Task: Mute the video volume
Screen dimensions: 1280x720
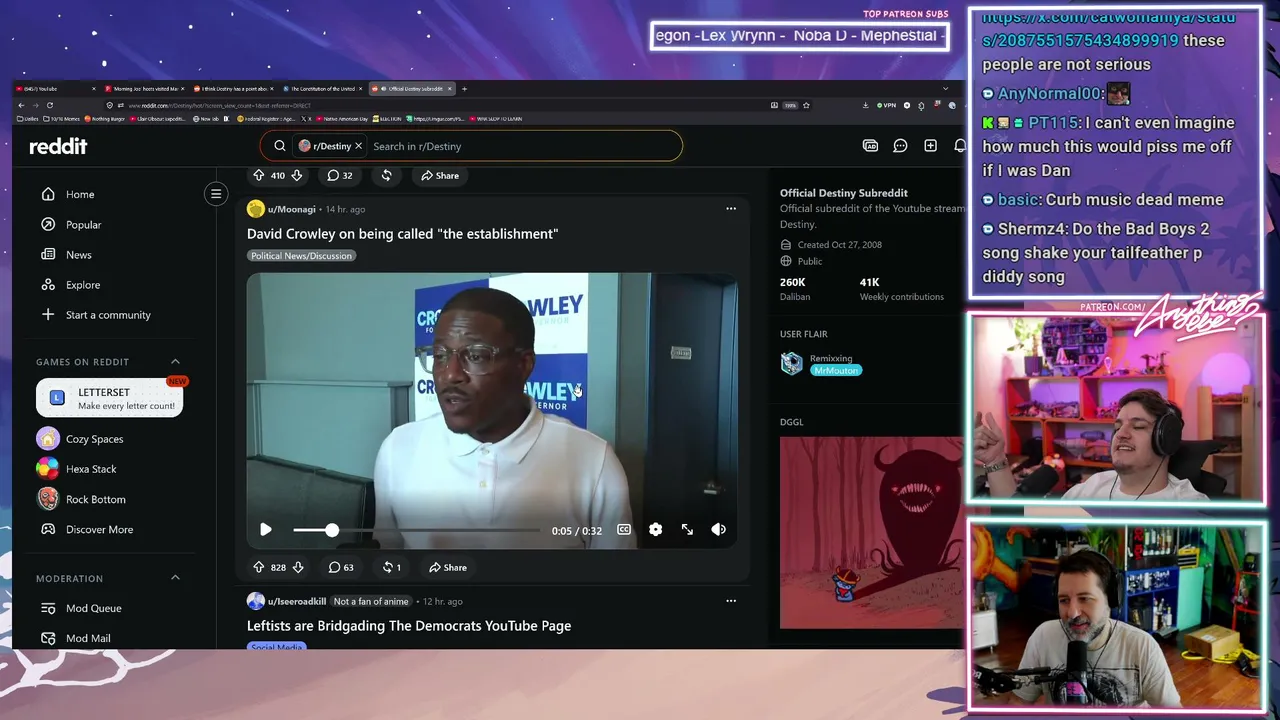Action: (718, 530)
